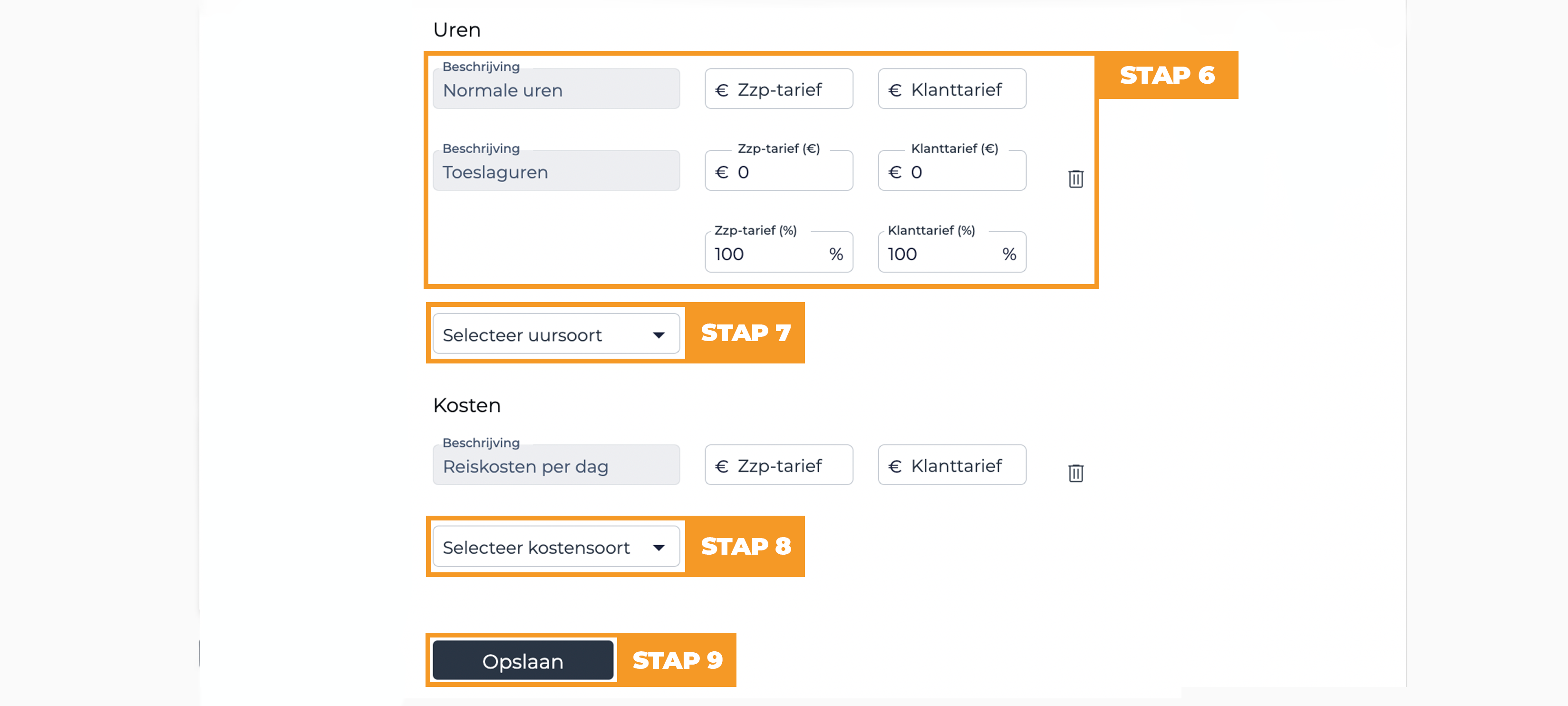This screenshot has height=706, width=1568.
Task: Click the STAP 6 orange label
Action: (x=1168, y=75)
